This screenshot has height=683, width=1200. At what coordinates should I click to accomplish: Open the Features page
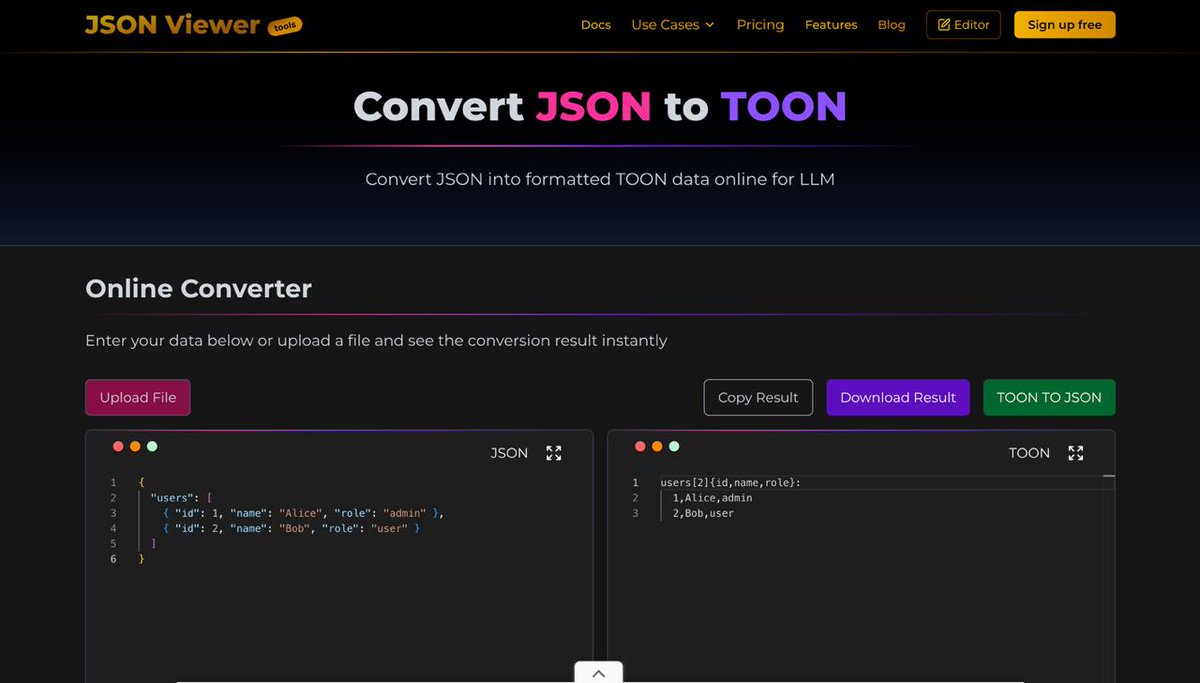click(x=831, y=24)
